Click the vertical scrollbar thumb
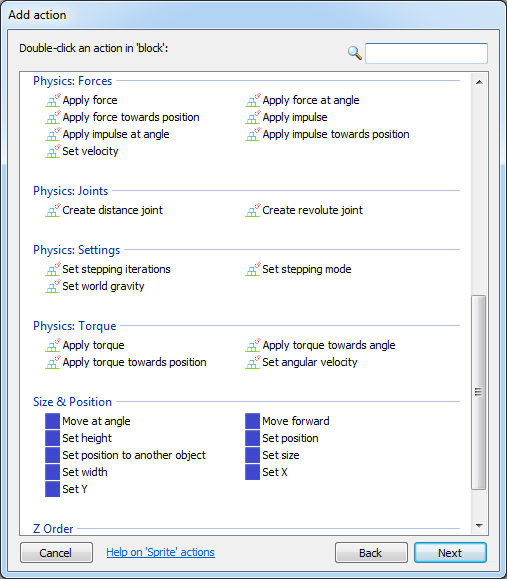 (x=479, y=392)
